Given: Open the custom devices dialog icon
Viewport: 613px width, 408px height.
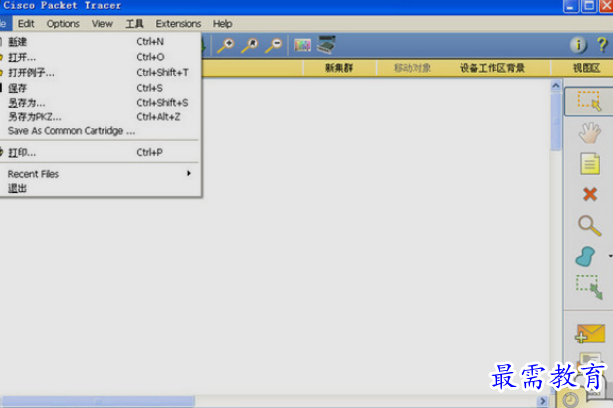Looking at the screenshot, I should pos(326,45).
